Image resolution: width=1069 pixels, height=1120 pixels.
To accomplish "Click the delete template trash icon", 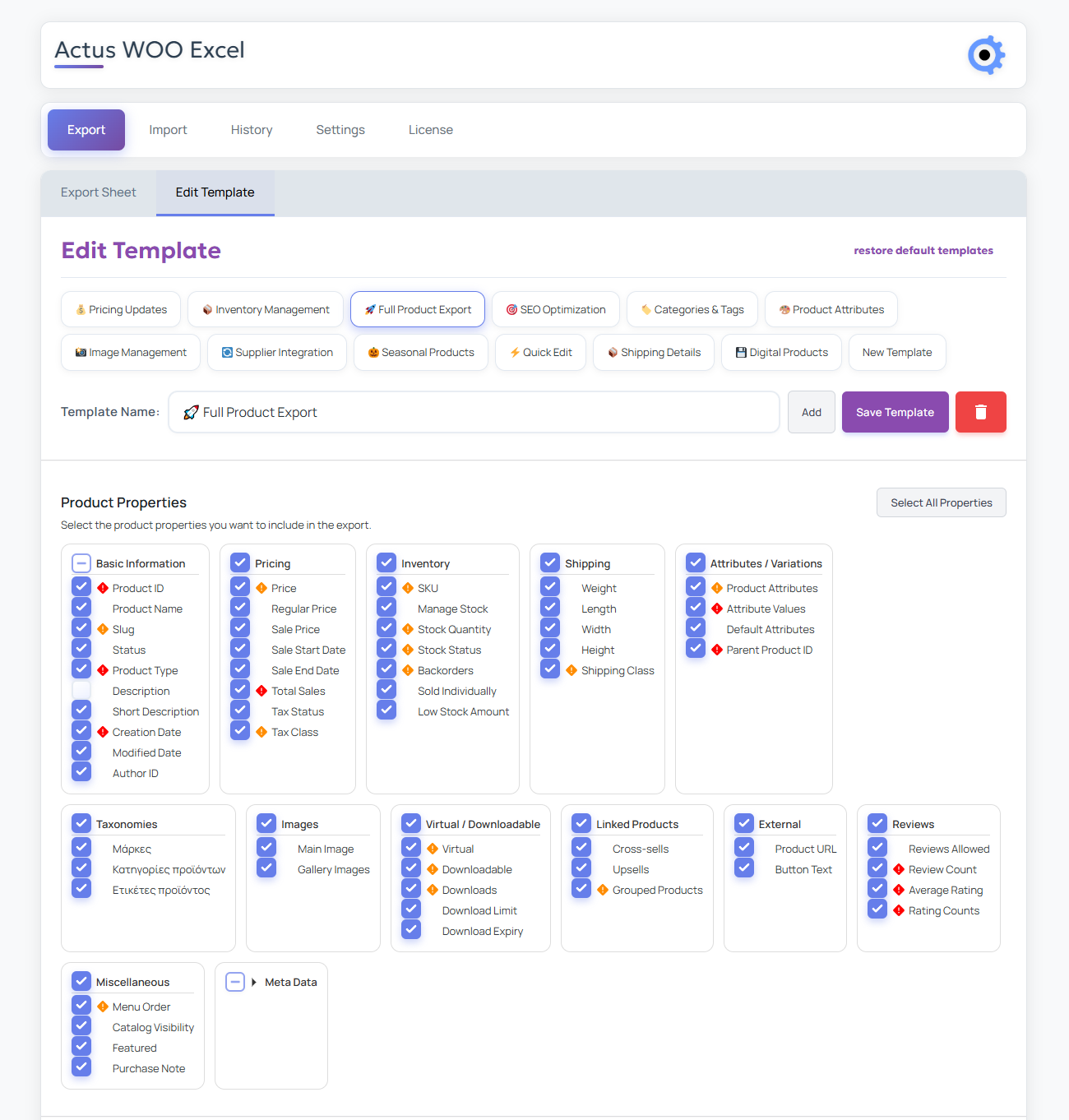I will click(980, 412).
